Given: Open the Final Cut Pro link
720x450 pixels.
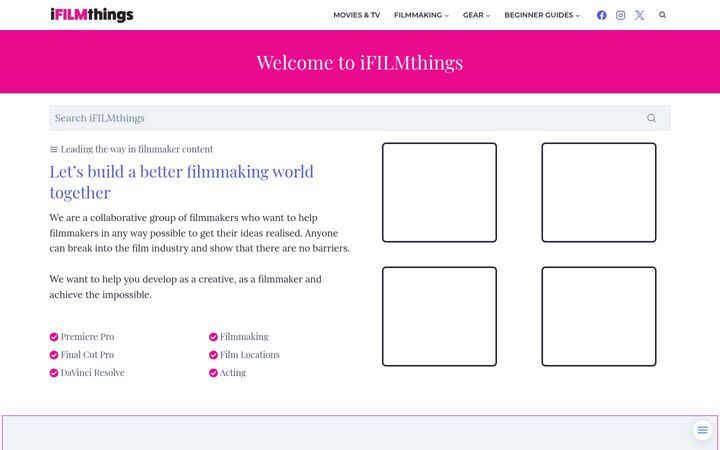Looking at the screenshot, I should coord(87,354).
